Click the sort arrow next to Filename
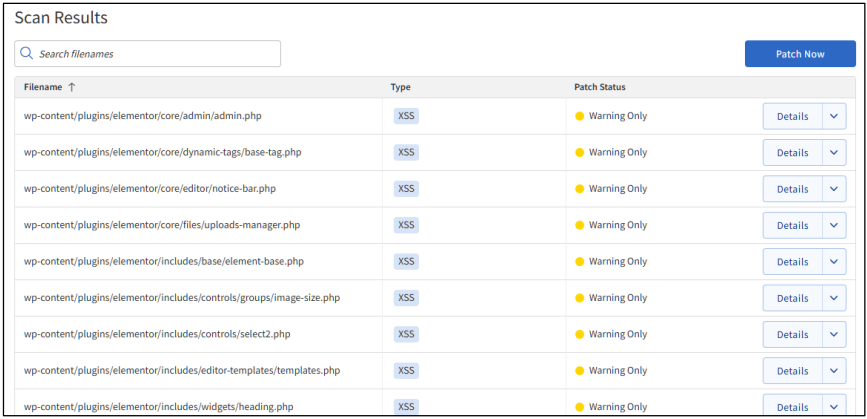The height and width of the screenshot is (419, 867). pyautogui.click(x=72, y=87)
